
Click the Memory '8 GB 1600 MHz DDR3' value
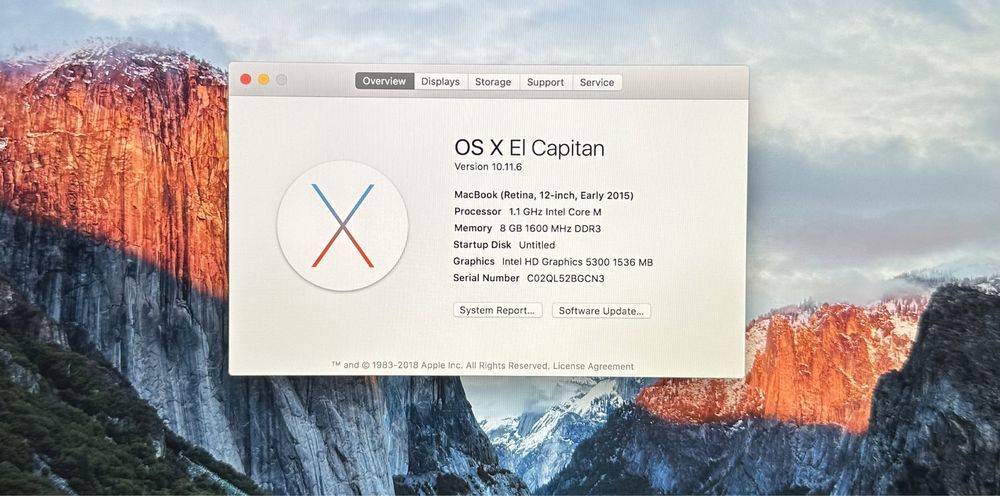[x=550, y=228]
